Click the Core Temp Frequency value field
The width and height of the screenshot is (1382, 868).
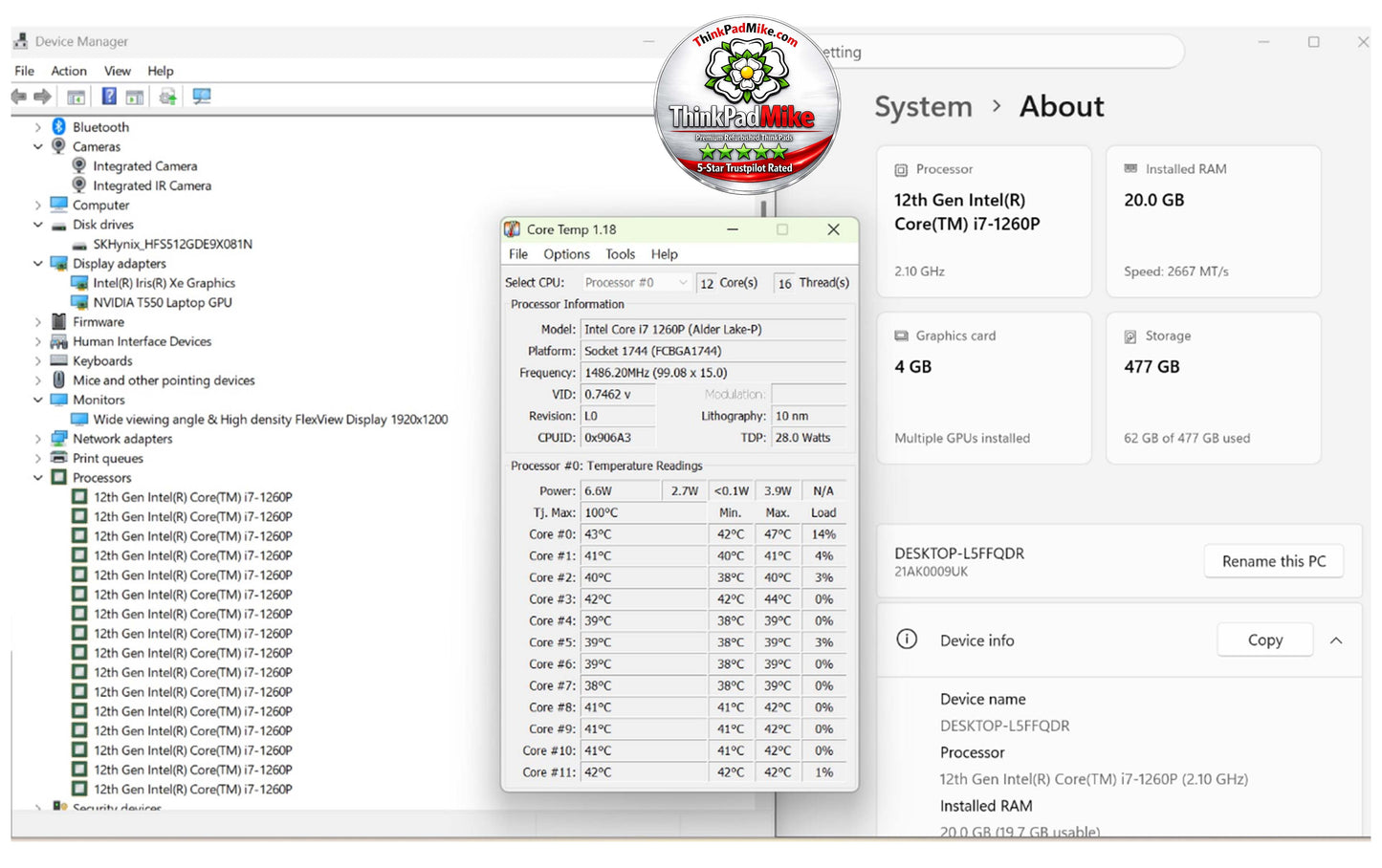tap(713, 373)
